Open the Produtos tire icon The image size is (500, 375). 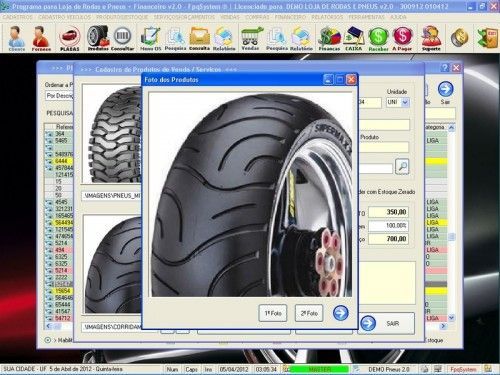click(x=98, y=38)
